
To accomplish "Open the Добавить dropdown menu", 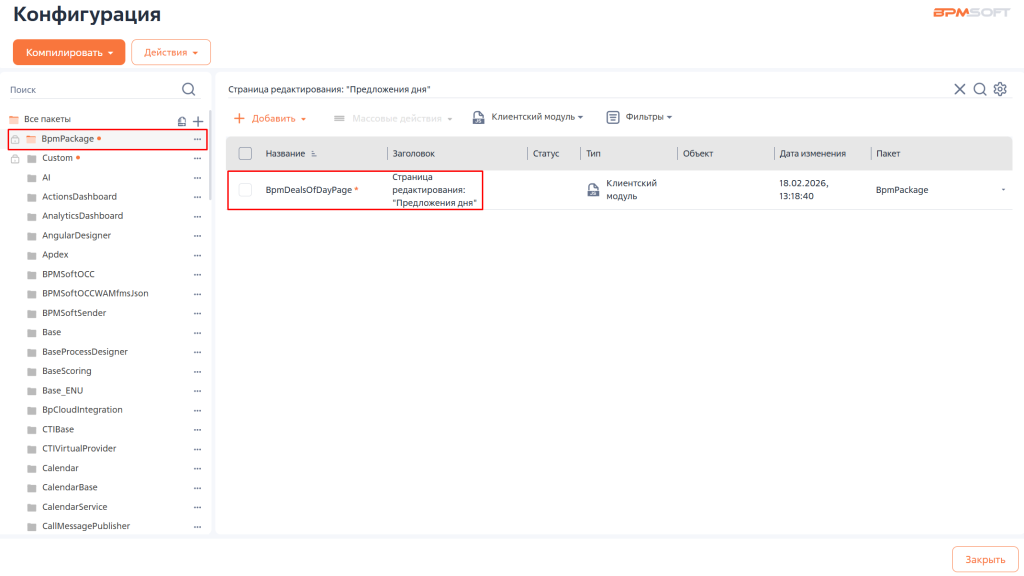I will pos(270,118).
